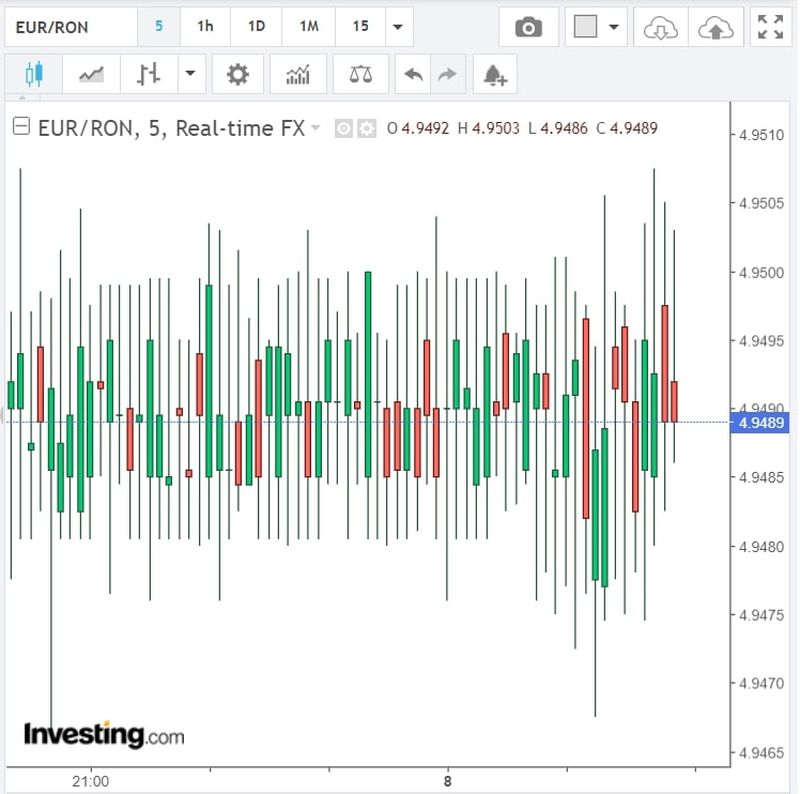Image resolution: width=800 pixels, height=794 pixels.
Task: Expand the dropdown arrow beside the legend title
Action: [316, 128]
